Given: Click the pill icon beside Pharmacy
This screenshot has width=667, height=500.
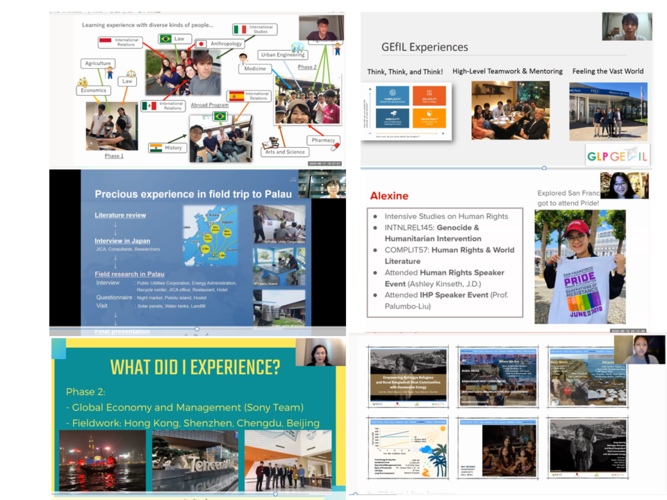Looking at the screenshot, I should tap(335, 147).
